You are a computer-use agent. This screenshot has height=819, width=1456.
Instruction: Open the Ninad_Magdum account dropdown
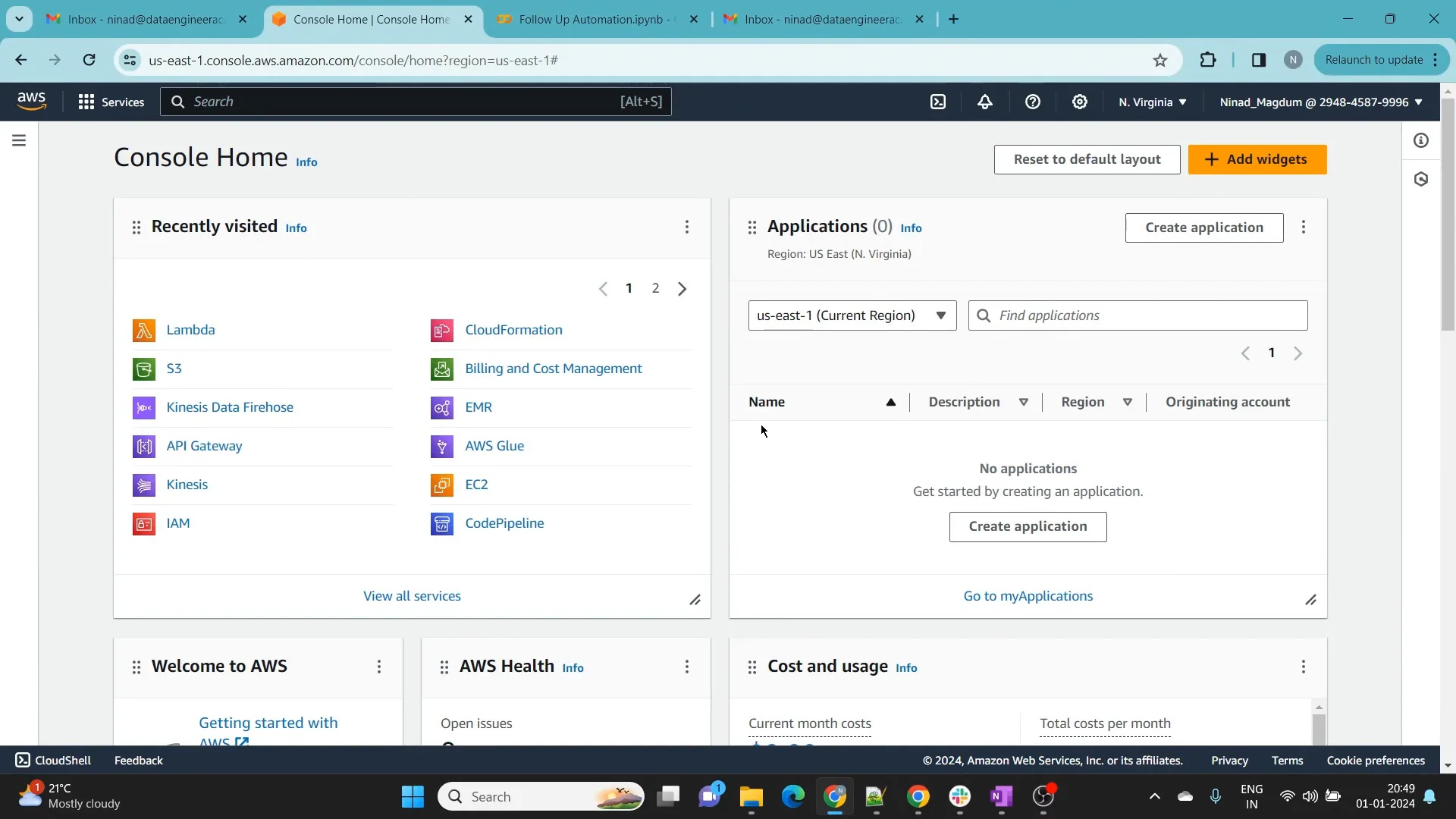(x=1321, y=102)
